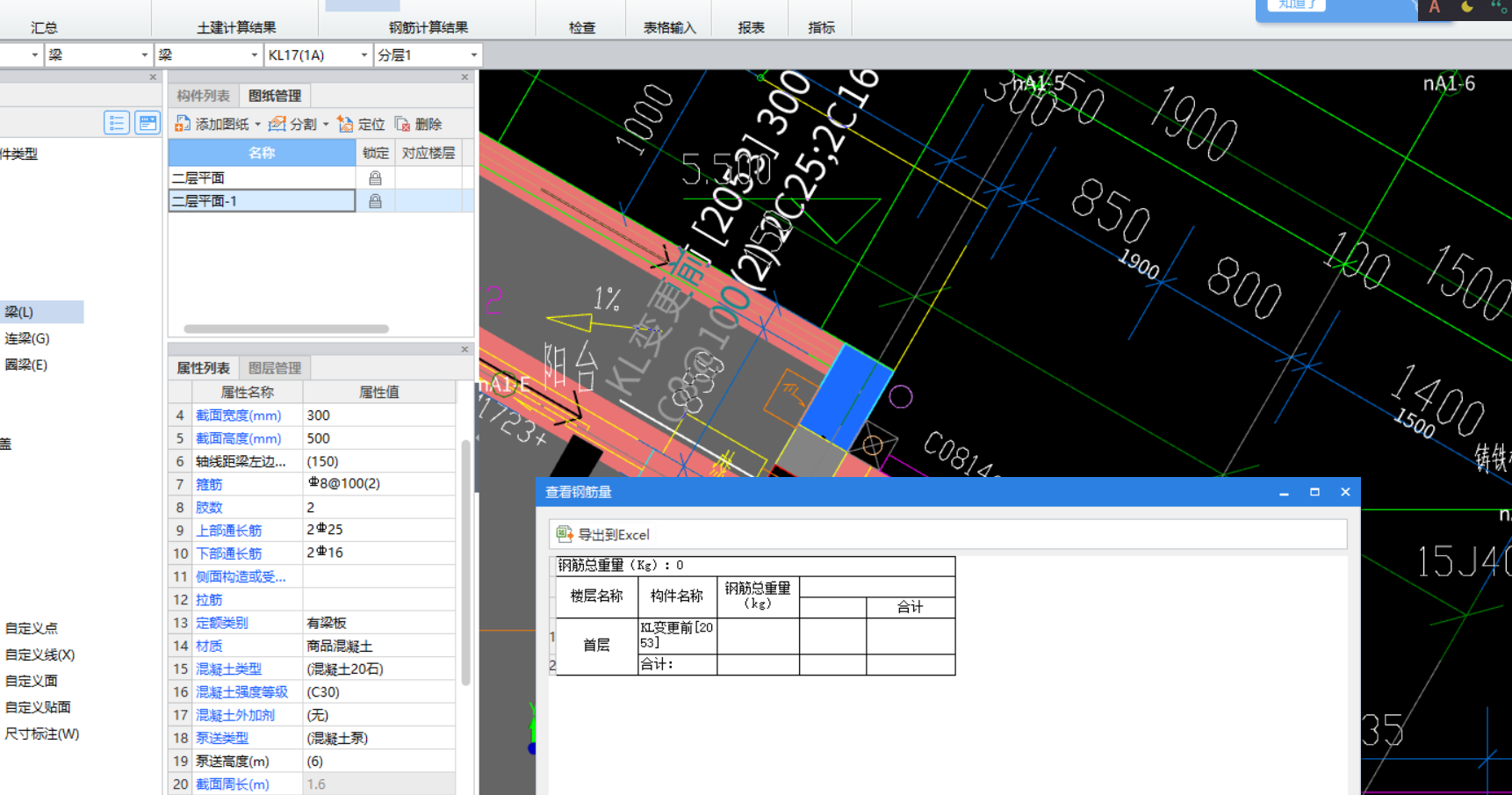Close the left navigation panel
Viewport: 1512px width, 795px height.
point(153,77)
